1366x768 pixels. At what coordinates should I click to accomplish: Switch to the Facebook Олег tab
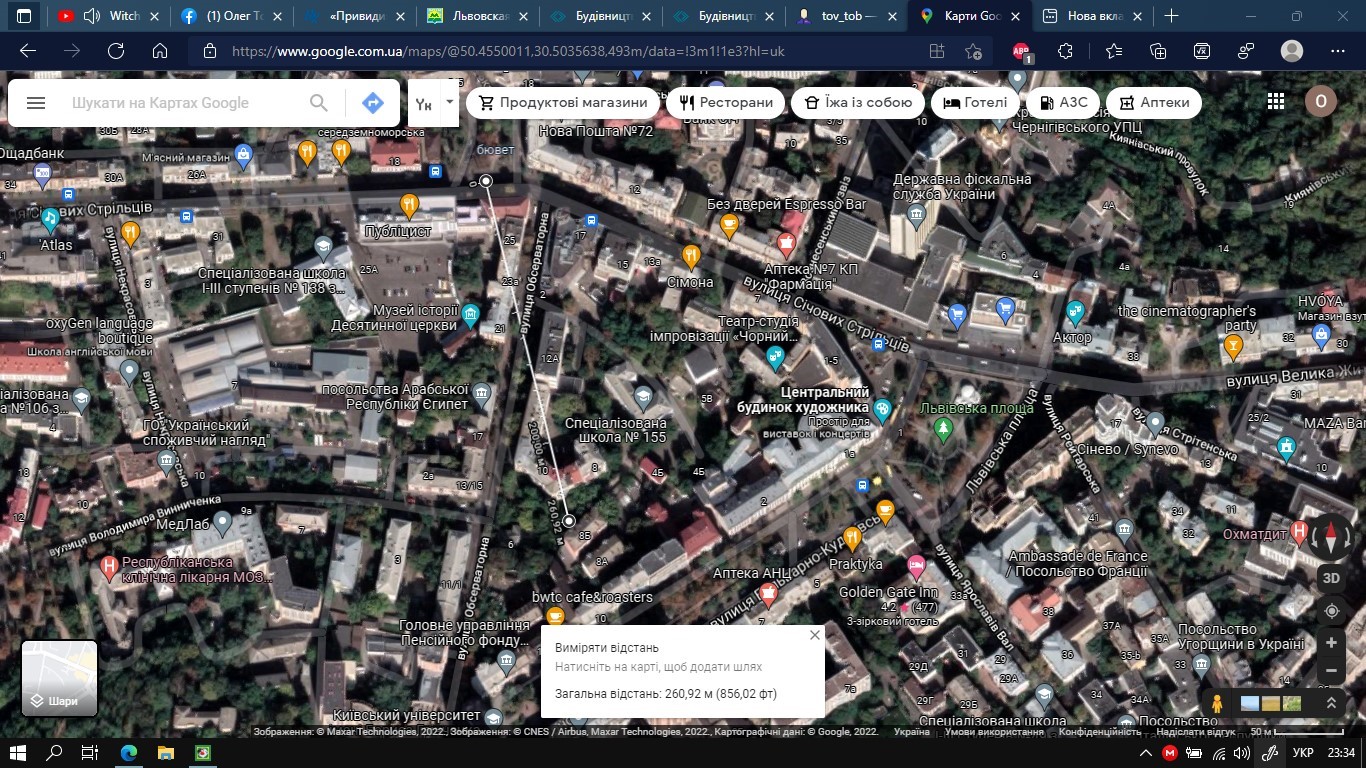click(232, 16)
